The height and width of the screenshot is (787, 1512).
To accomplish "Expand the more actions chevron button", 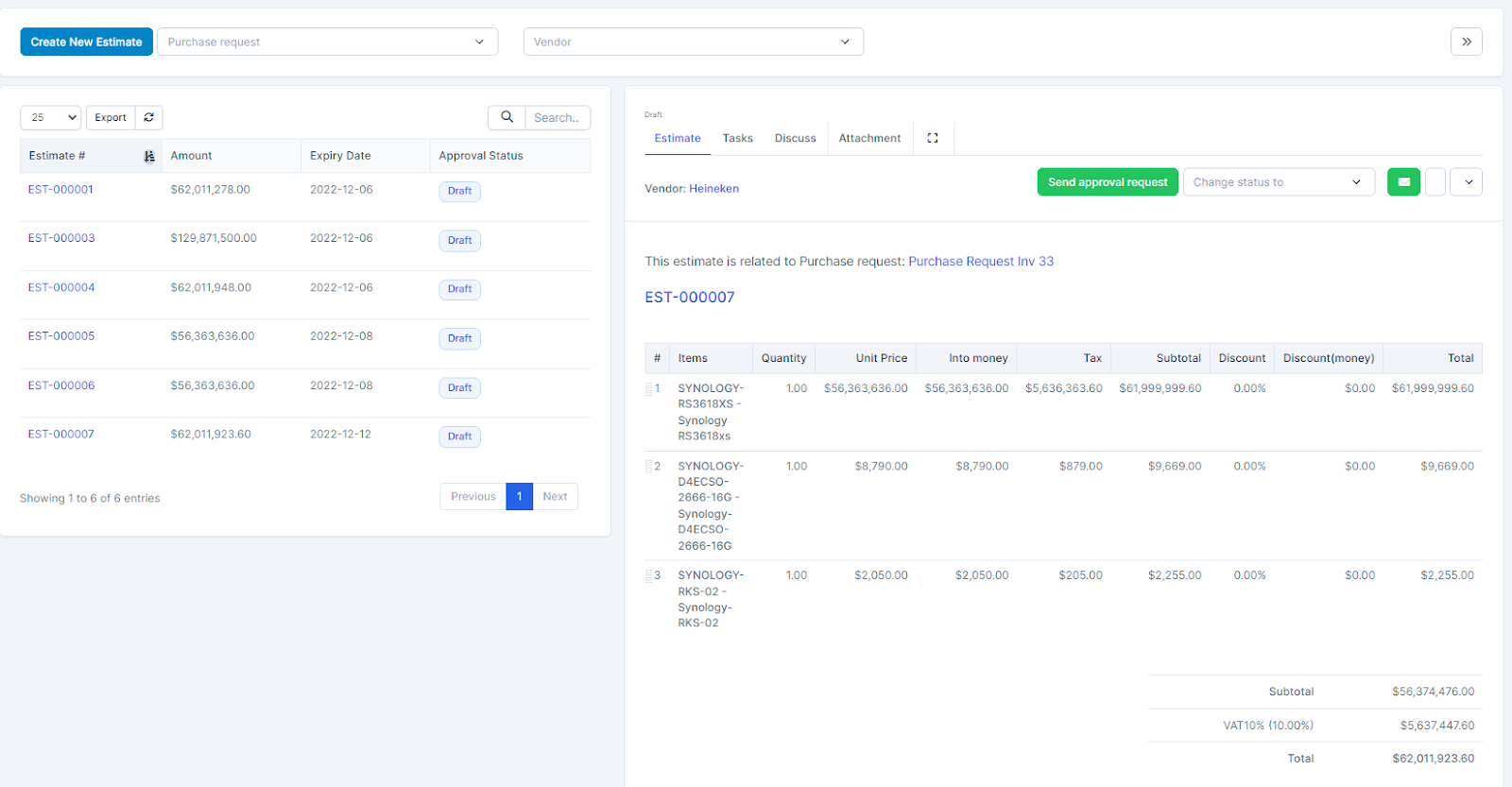I will coord(1467,182).
